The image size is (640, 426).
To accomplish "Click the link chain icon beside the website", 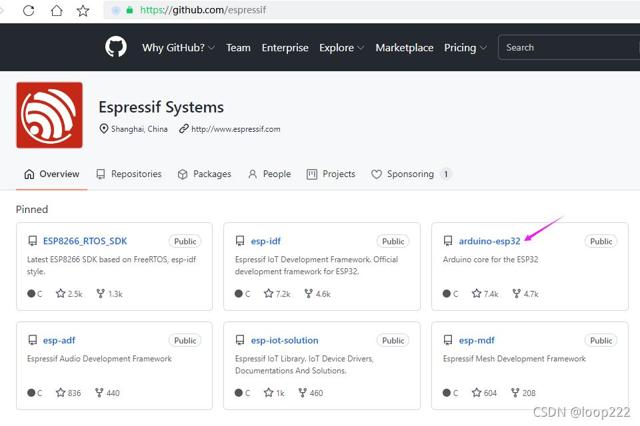I will [184, 129].
